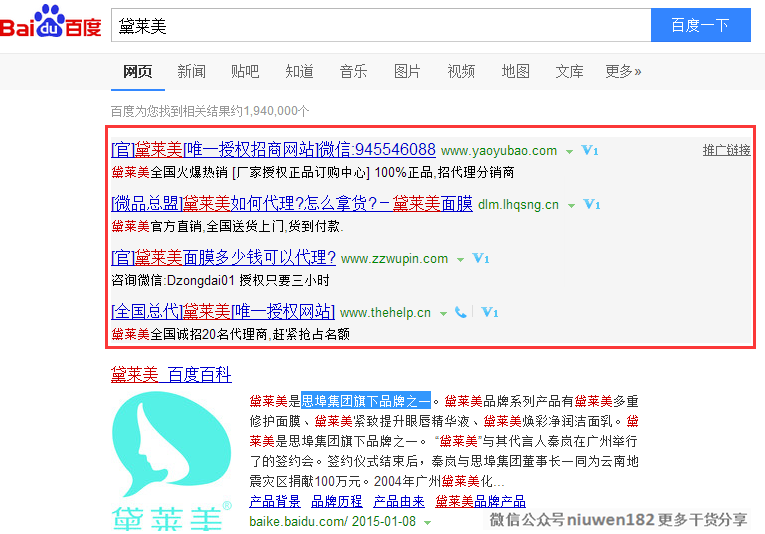
Task: Switch to the 新闻 tab
Action: [x=191, y=72]
